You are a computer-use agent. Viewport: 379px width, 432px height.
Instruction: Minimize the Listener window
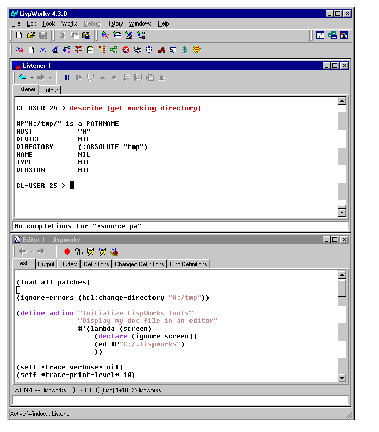coord(327,65)
